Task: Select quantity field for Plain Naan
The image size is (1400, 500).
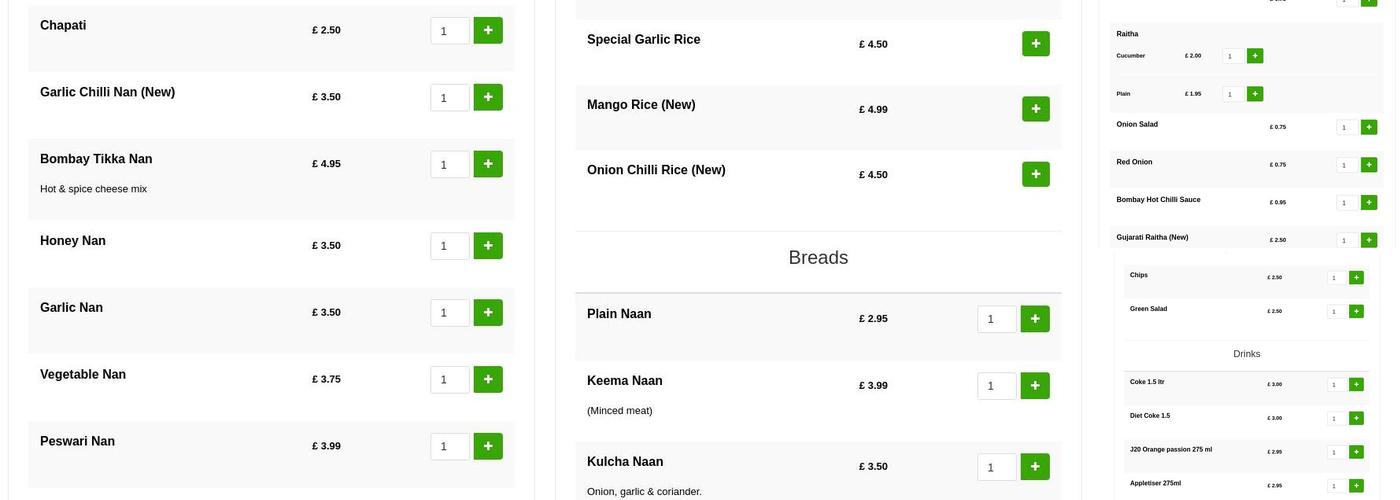Action: [996, 319]
